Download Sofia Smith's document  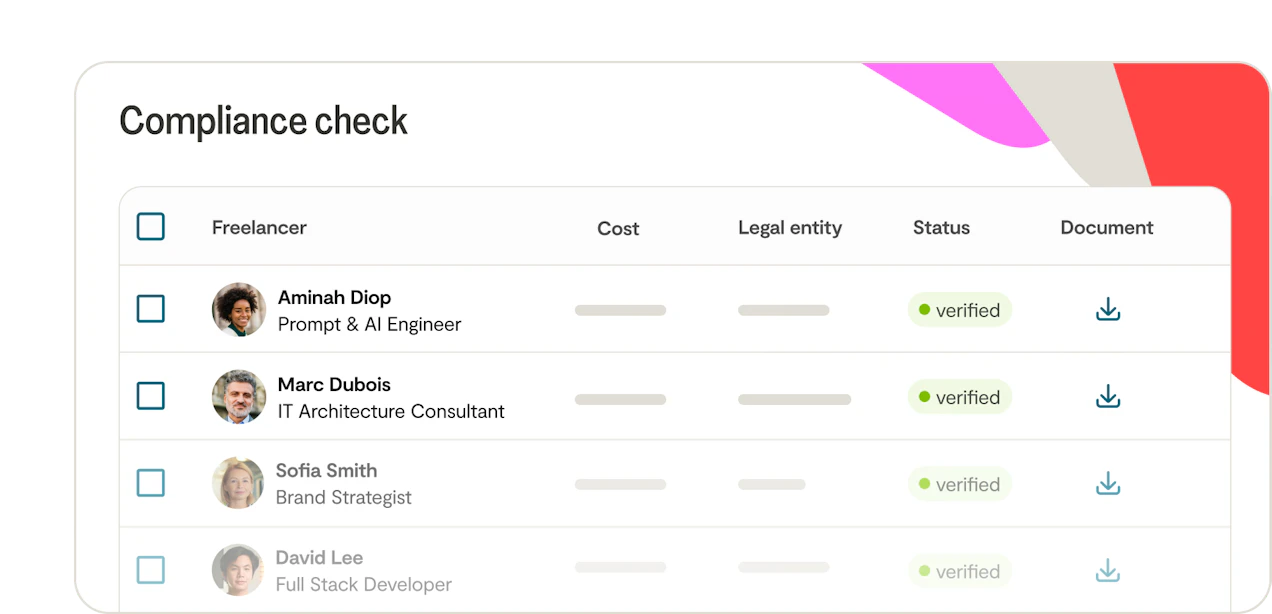[x=1107, y=484]
